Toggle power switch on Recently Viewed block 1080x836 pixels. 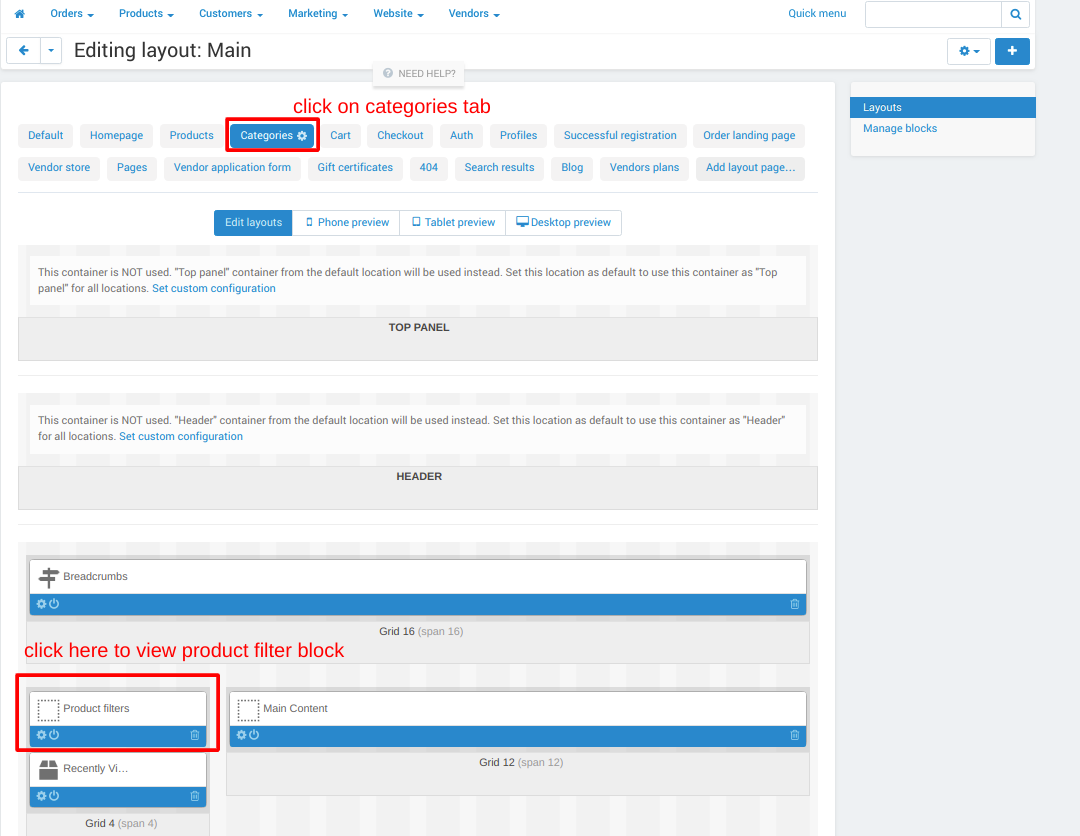coord(54,796)
